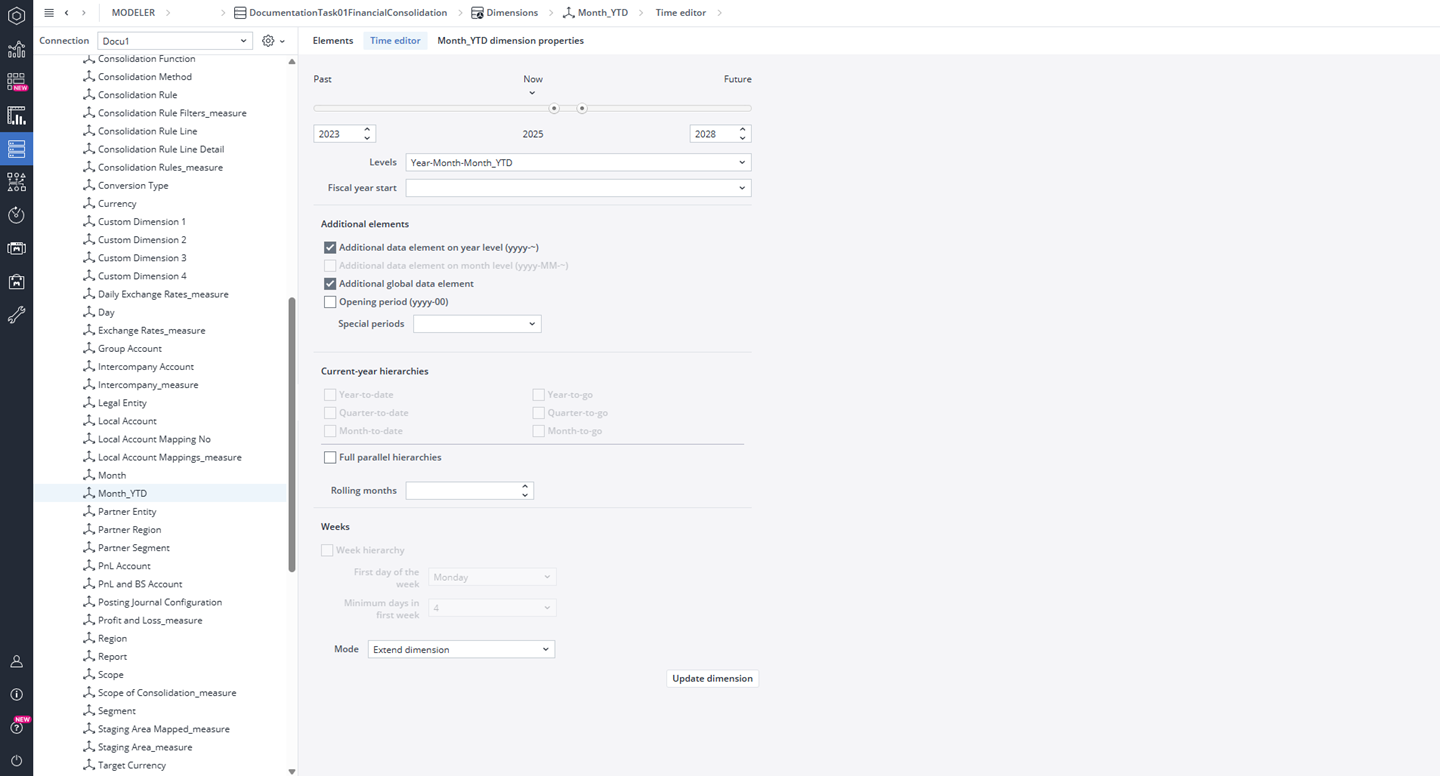Click the power logout icon
Image resolution: width=1440 pixels, height=776 pixels.
click(16, 761)
